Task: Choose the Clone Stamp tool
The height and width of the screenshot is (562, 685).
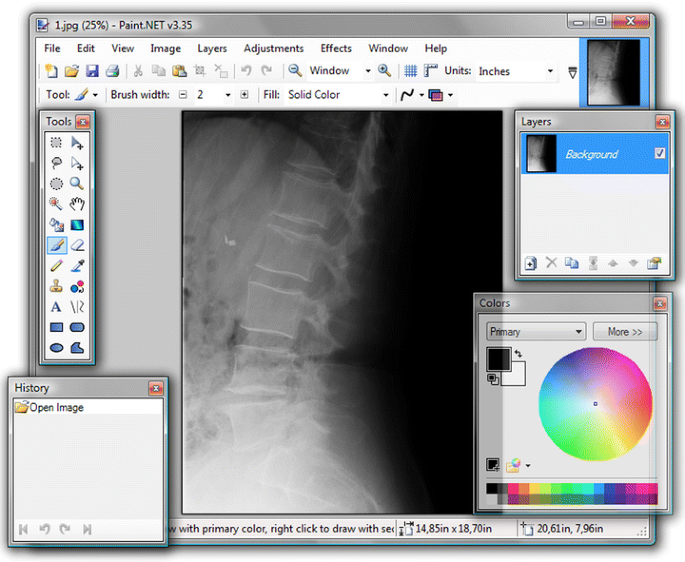Action: (x=57, y=287)
